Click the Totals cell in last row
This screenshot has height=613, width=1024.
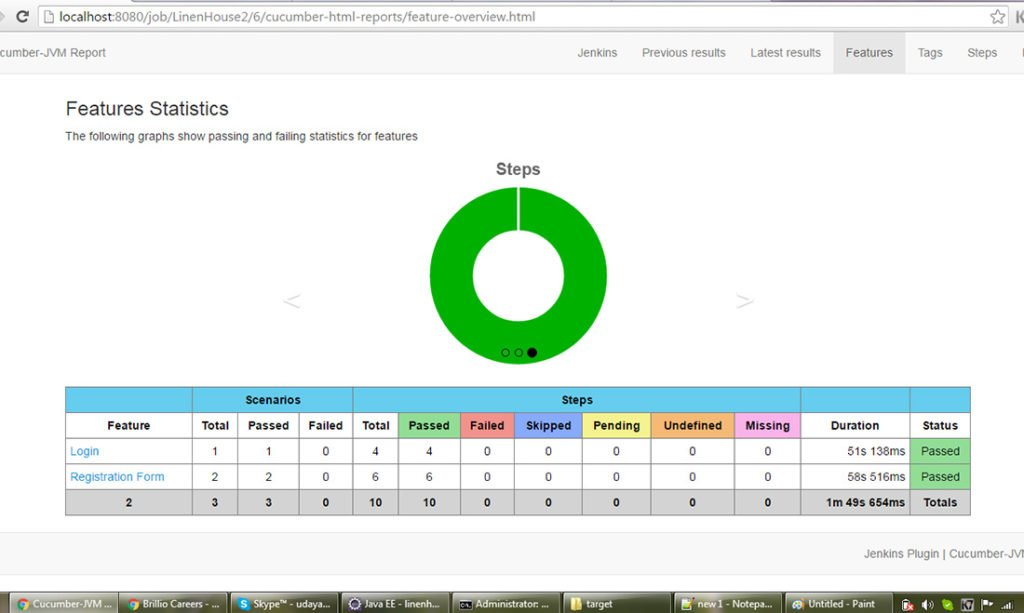[x=940, y=503]
